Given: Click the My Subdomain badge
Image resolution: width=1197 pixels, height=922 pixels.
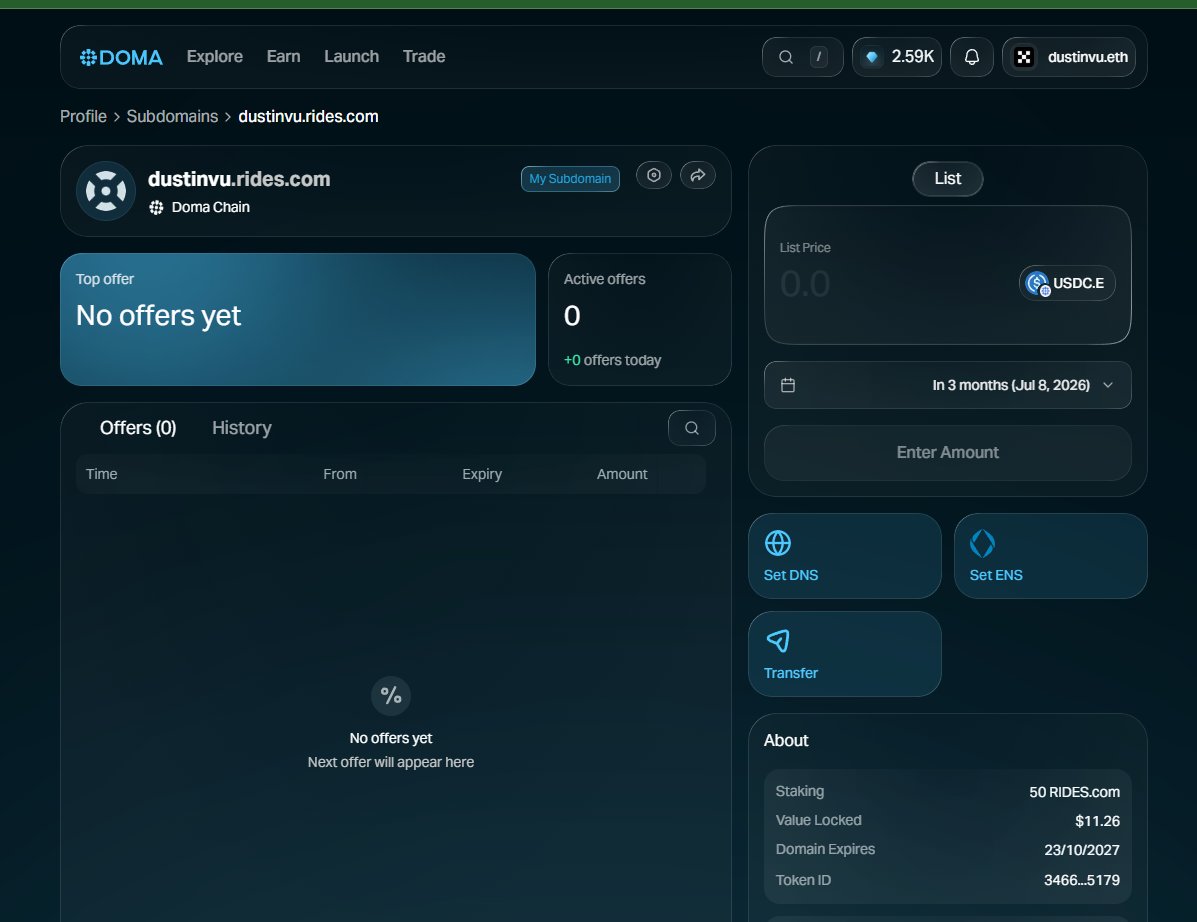Looking at the screenshot, I should coord(570,179).
